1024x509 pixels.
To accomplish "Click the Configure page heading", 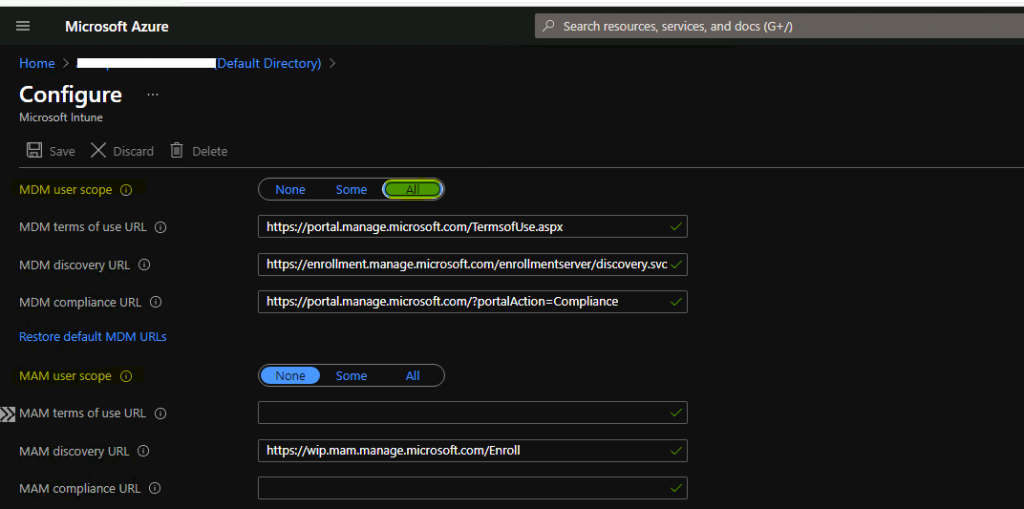I will (x=71, y=95).
